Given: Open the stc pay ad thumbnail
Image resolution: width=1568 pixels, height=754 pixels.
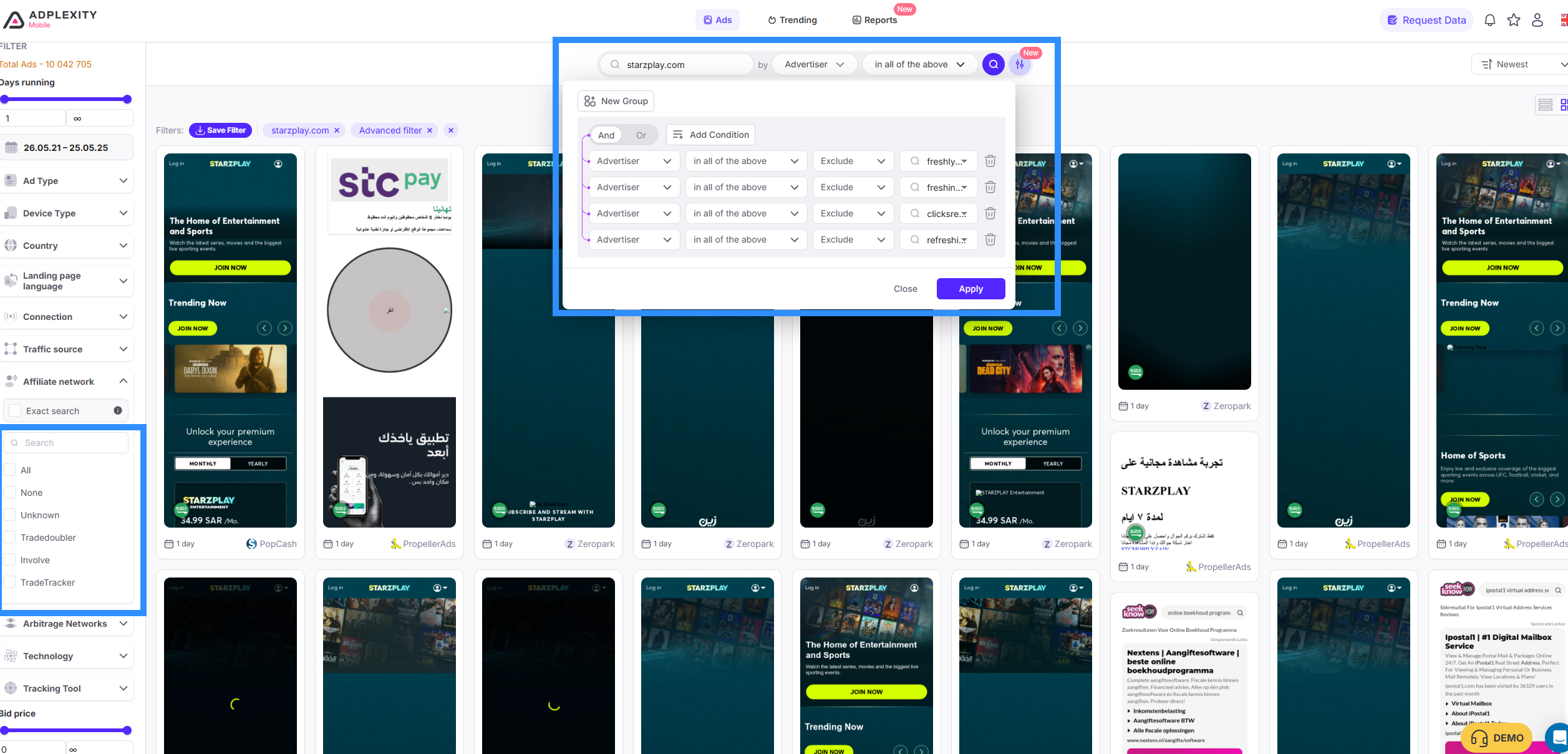Looking at the screenshot, I should point(389,341).
